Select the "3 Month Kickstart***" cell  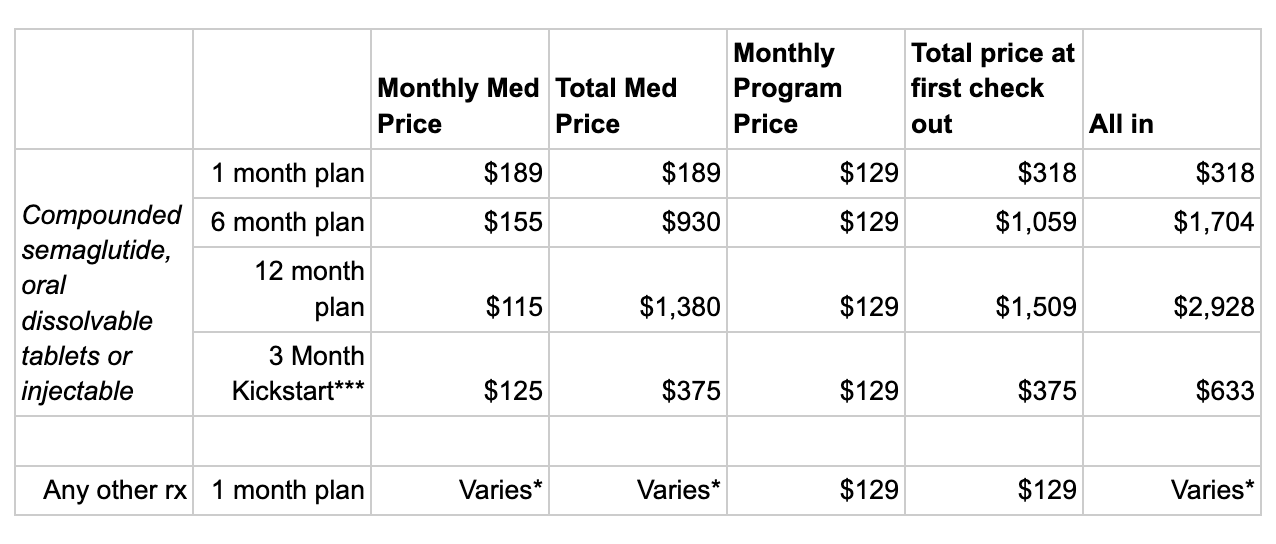(x=299, y=373)
